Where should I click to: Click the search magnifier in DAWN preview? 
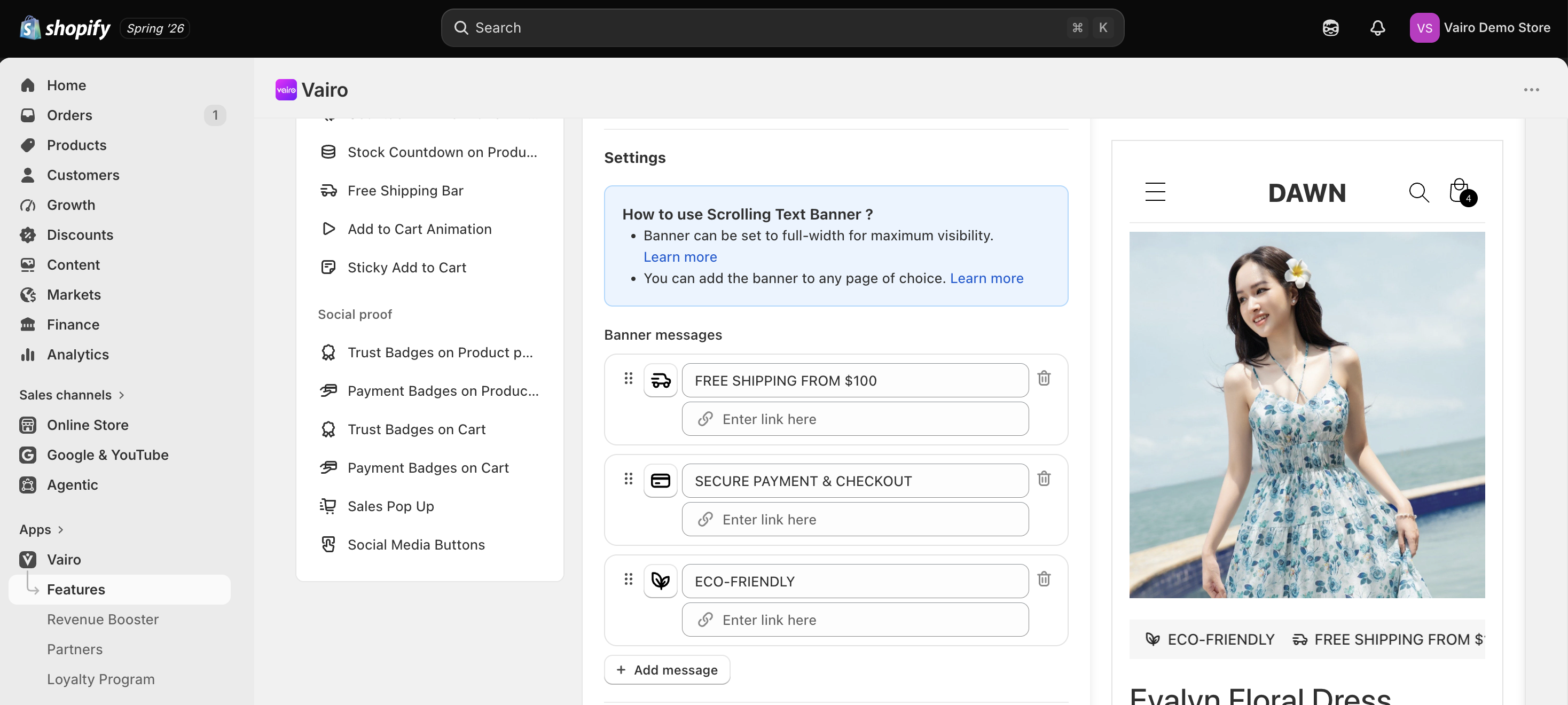tap(1419, 192)
